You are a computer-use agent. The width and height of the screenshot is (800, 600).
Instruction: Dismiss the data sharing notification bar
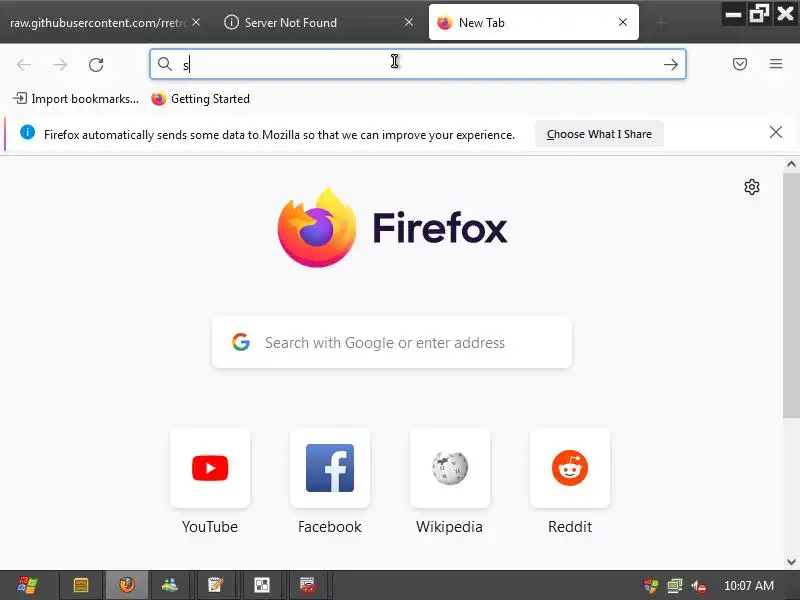[x=776, y=133]
